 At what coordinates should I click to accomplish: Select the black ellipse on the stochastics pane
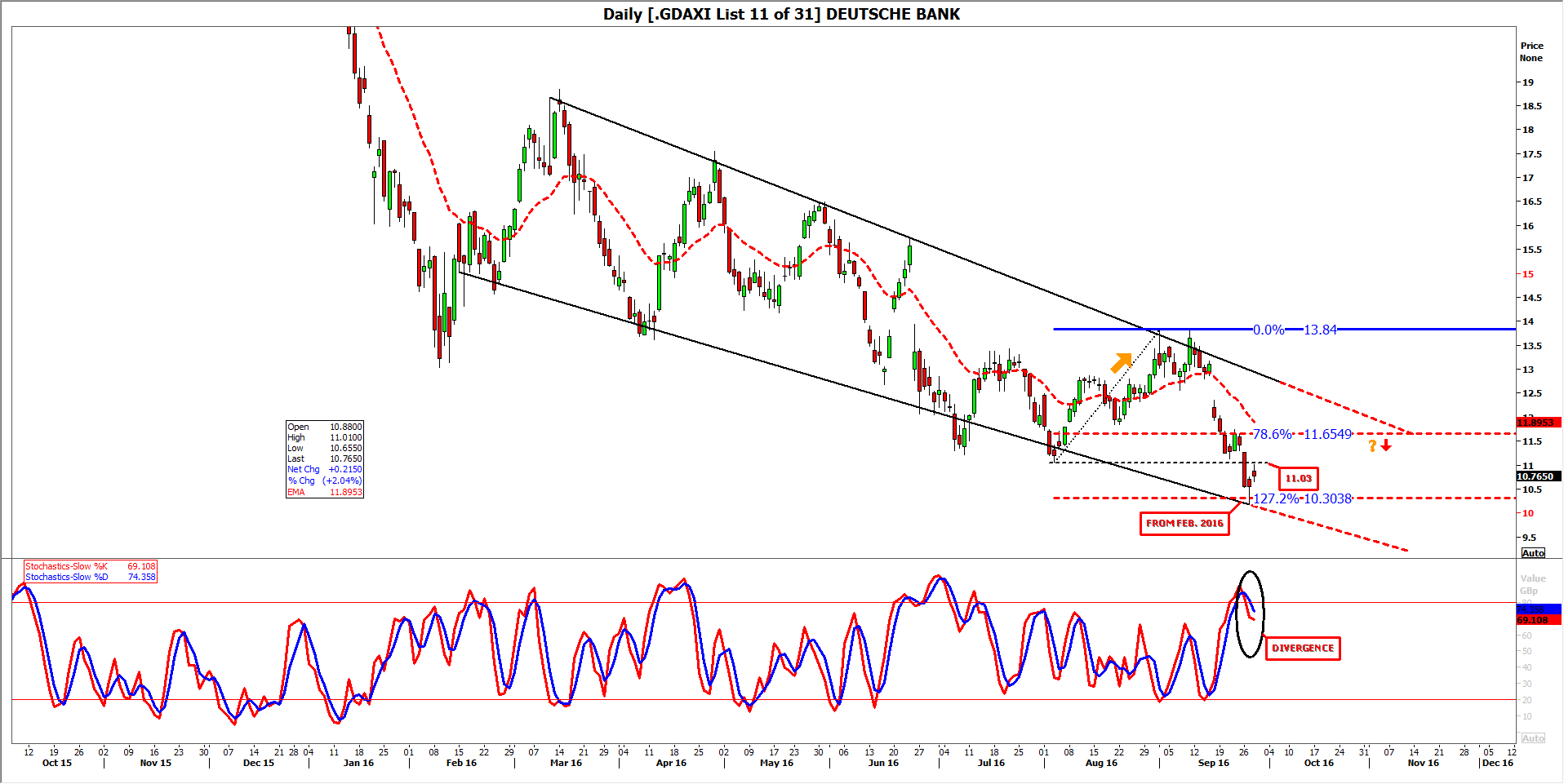[x=1250, y=614]
